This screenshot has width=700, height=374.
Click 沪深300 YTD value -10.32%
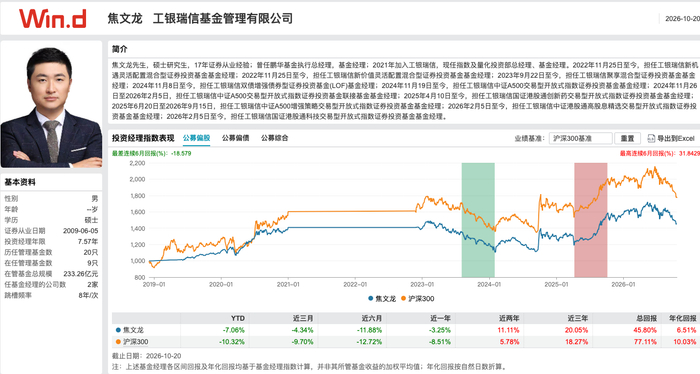(x=232, y=342)
